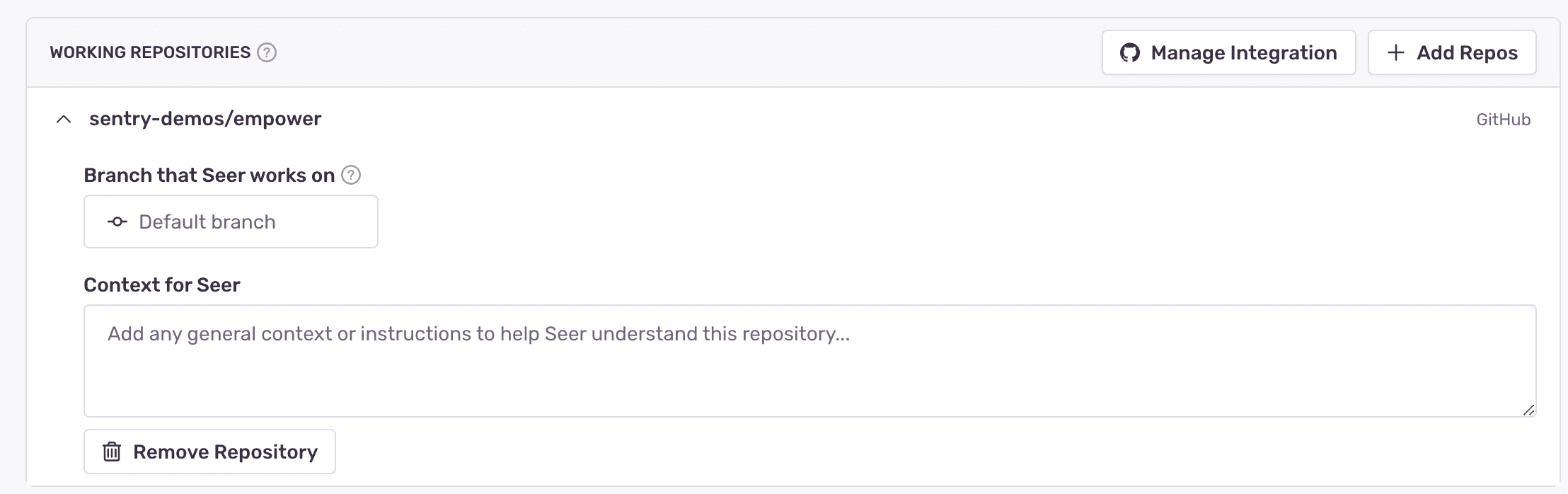Click the question mark circle near WORKING REPOSITORIES header
Screen dimensions: 1568x494
tap(265, 52)
